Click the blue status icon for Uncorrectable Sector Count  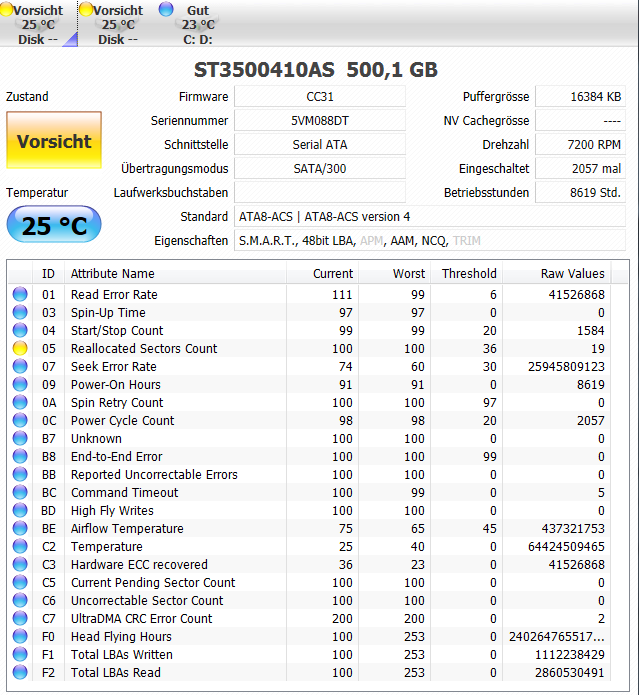[x=20, y=600]
